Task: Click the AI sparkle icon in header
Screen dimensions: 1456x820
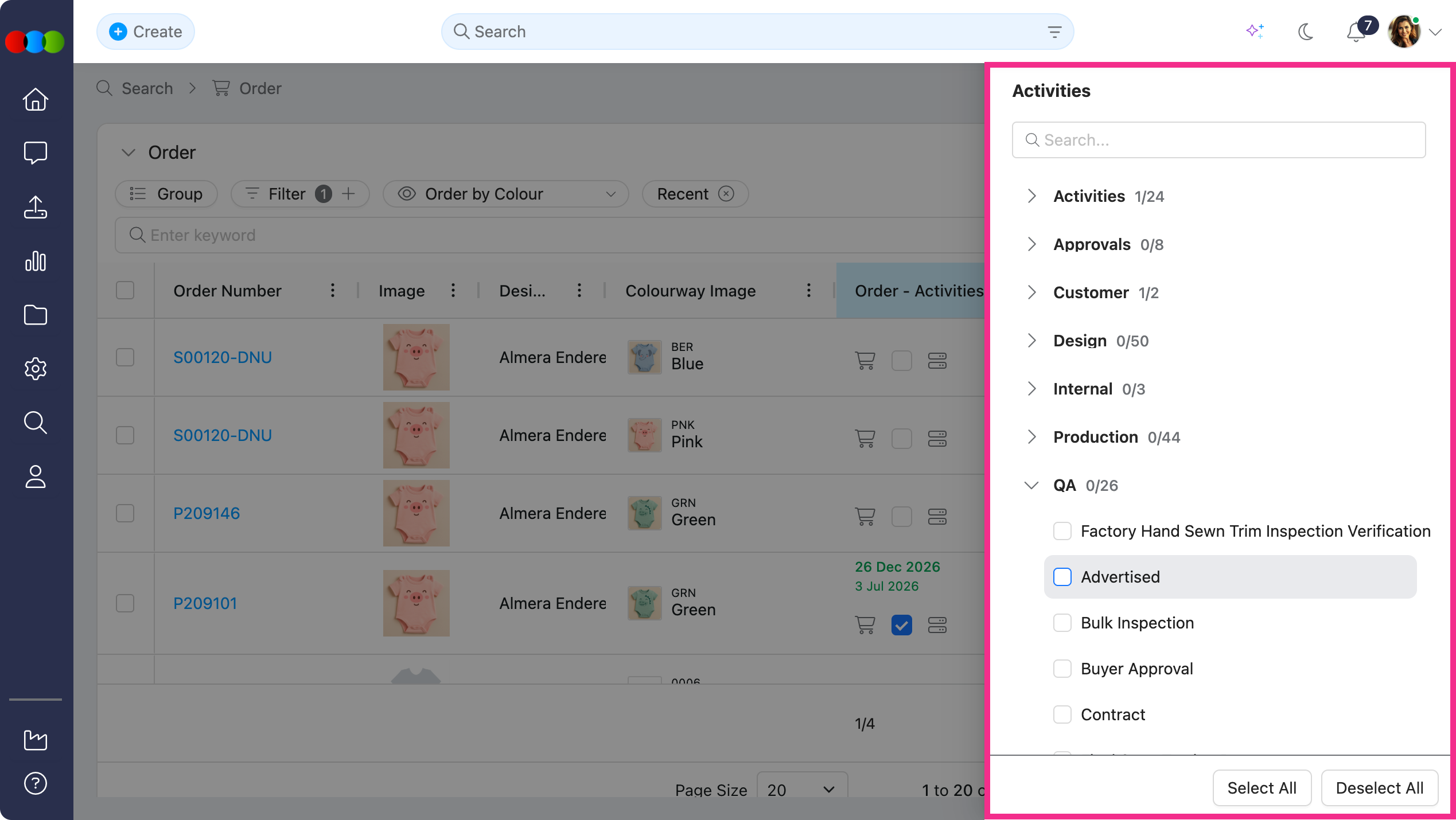Action: pyautogui.click(x=1255, y=31)
